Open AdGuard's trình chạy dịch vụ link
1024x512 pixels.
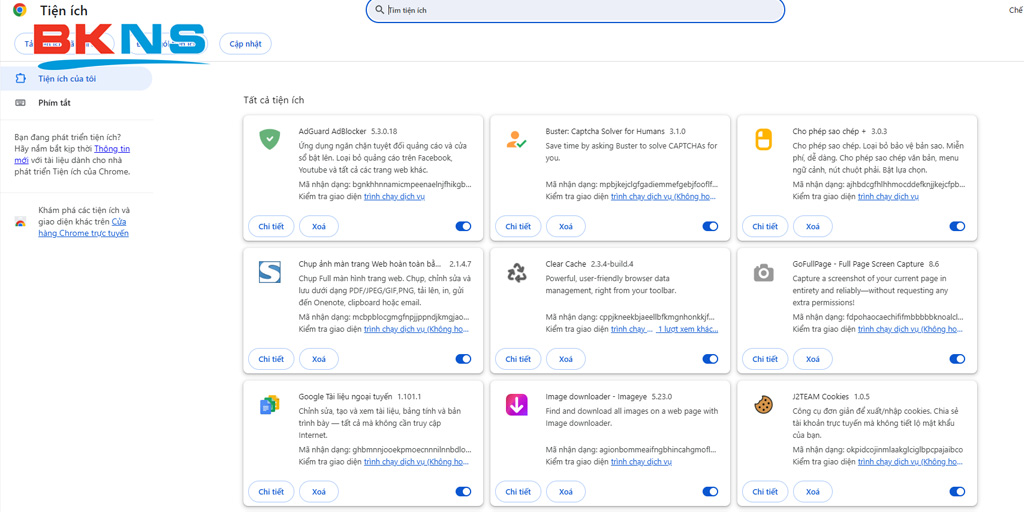pyautogui.click(x=394, y=197)
